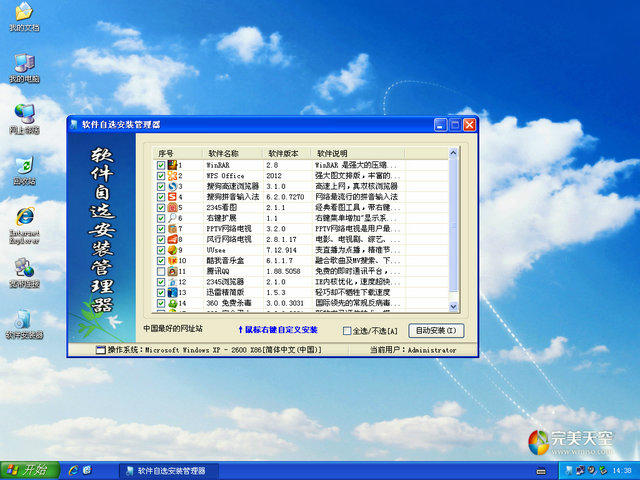Uncheck the PPTV网络电视 checkbox
The image size is (640, 480).
pos(161,229)
